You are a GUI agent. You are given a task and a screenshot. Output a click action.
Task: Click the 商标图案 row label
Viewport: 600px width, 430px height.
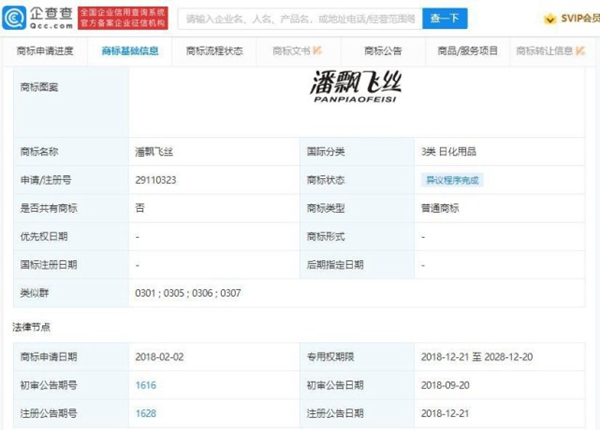tap(39, 87)
